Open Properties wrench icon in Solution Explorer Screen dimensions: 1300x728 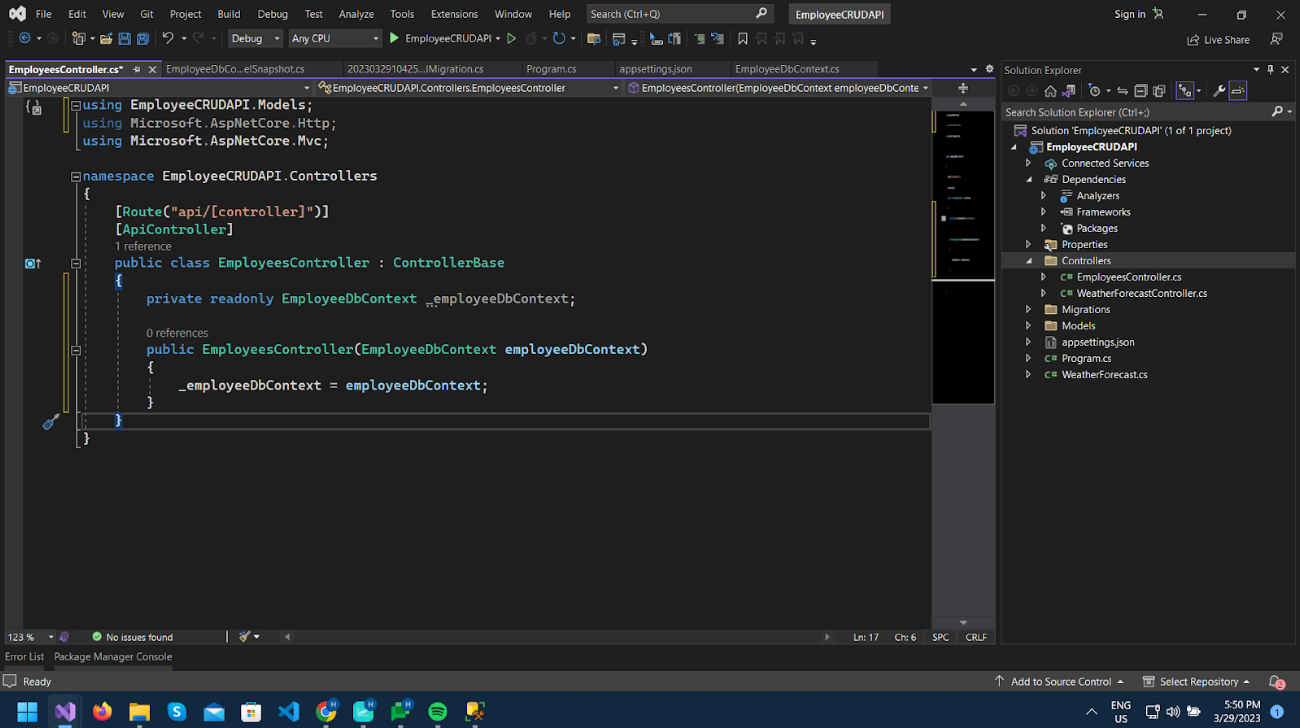1219,91
